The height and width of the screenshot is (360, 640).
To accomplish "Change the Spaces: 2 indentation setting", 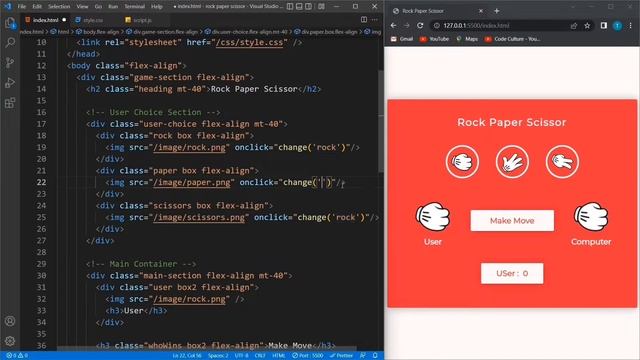I will point(218,356).
